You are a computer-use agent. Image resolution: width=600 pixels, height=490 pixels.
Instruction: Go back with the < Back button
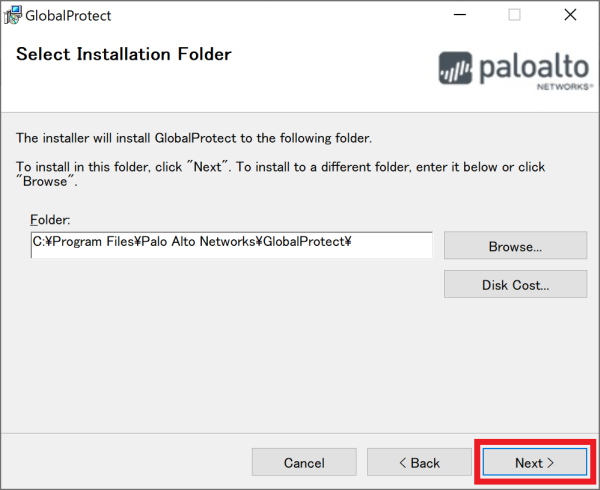coord(419,463)
